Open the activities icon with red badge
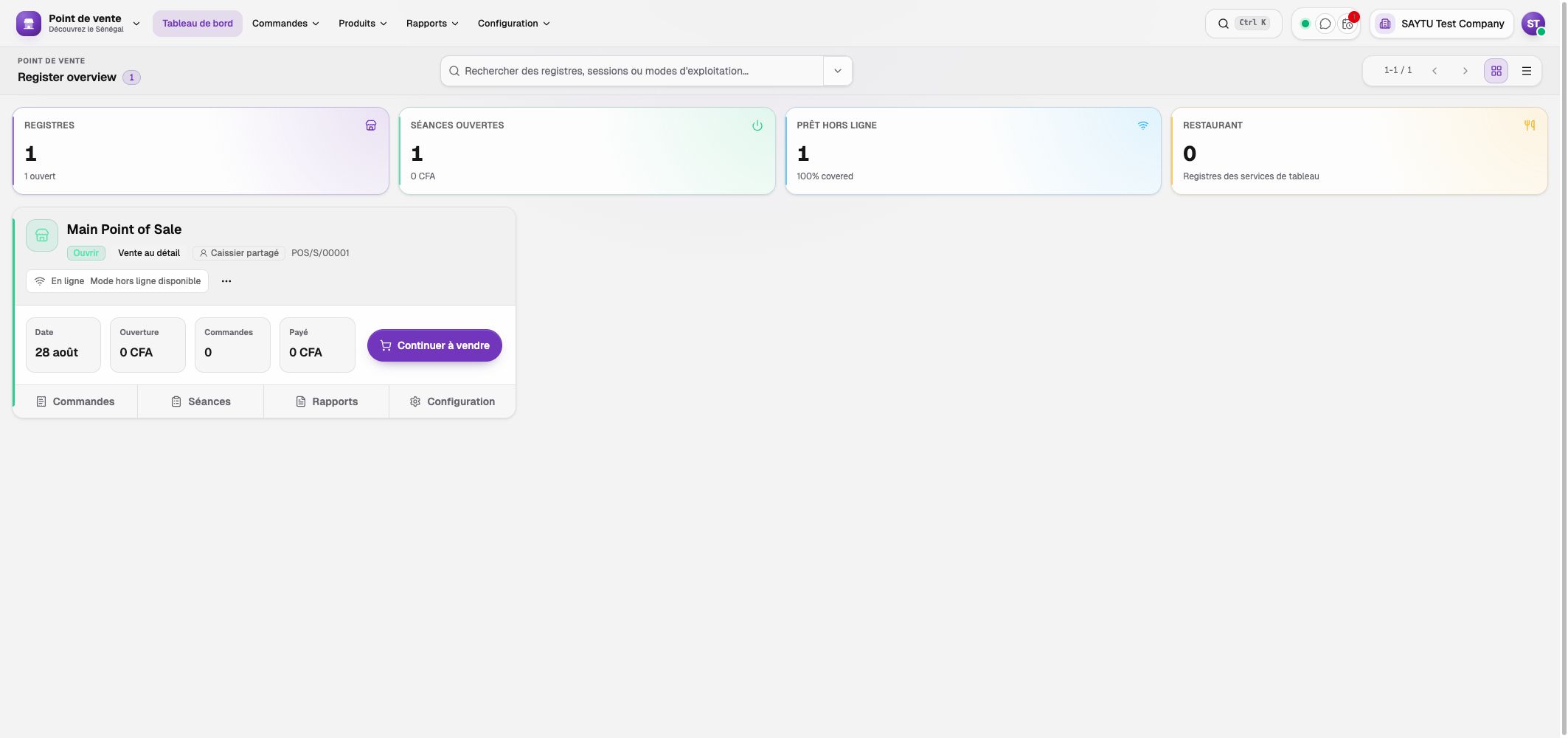The image size is (1568, 738). 1347,24
